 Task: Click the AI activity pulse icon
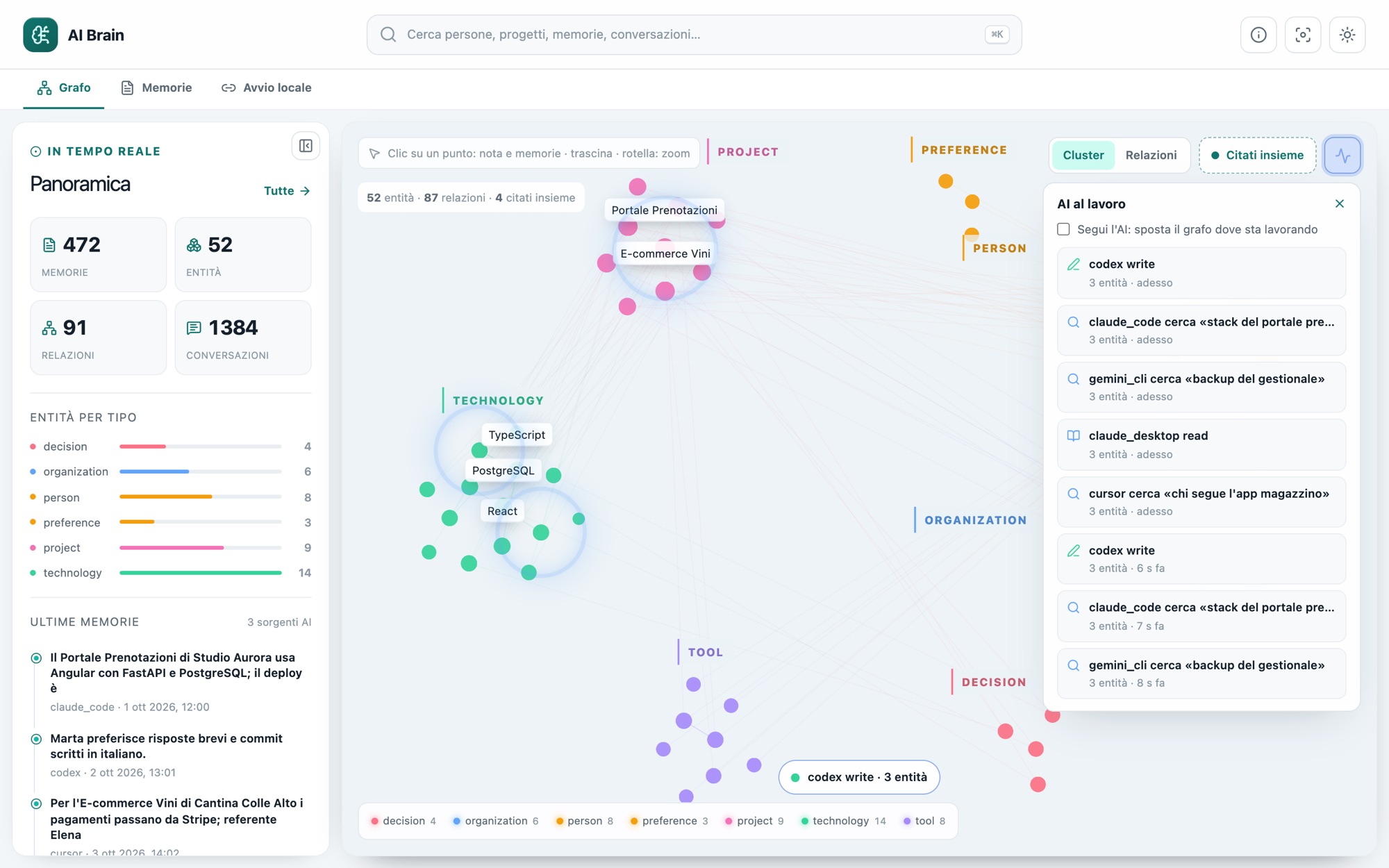coord(1342,156)
